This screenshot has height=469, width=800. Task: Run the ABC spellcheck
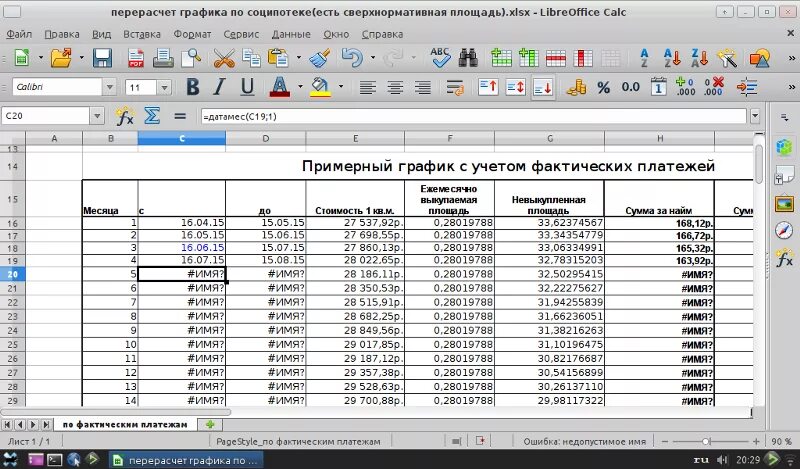[x=440, y=58]
